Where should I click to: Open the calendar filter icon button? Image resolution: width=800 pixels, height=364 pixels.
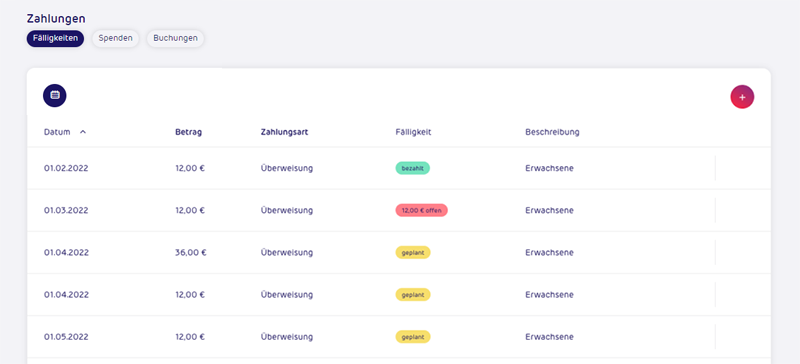55,95
